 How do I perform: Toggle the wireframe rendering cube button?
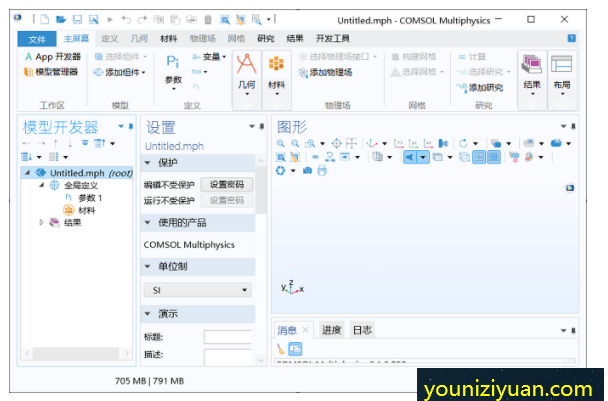pyautogui.click(x=464, y=157)
